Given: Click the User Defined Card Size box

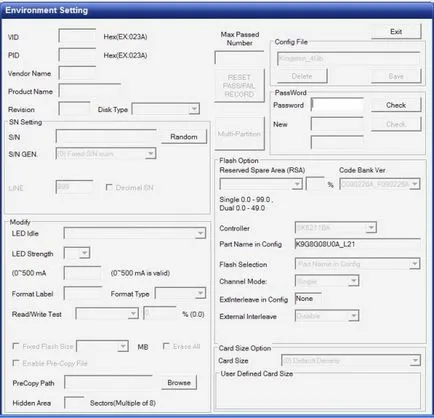Looking at the screenshot, I should tap(319, 392).
